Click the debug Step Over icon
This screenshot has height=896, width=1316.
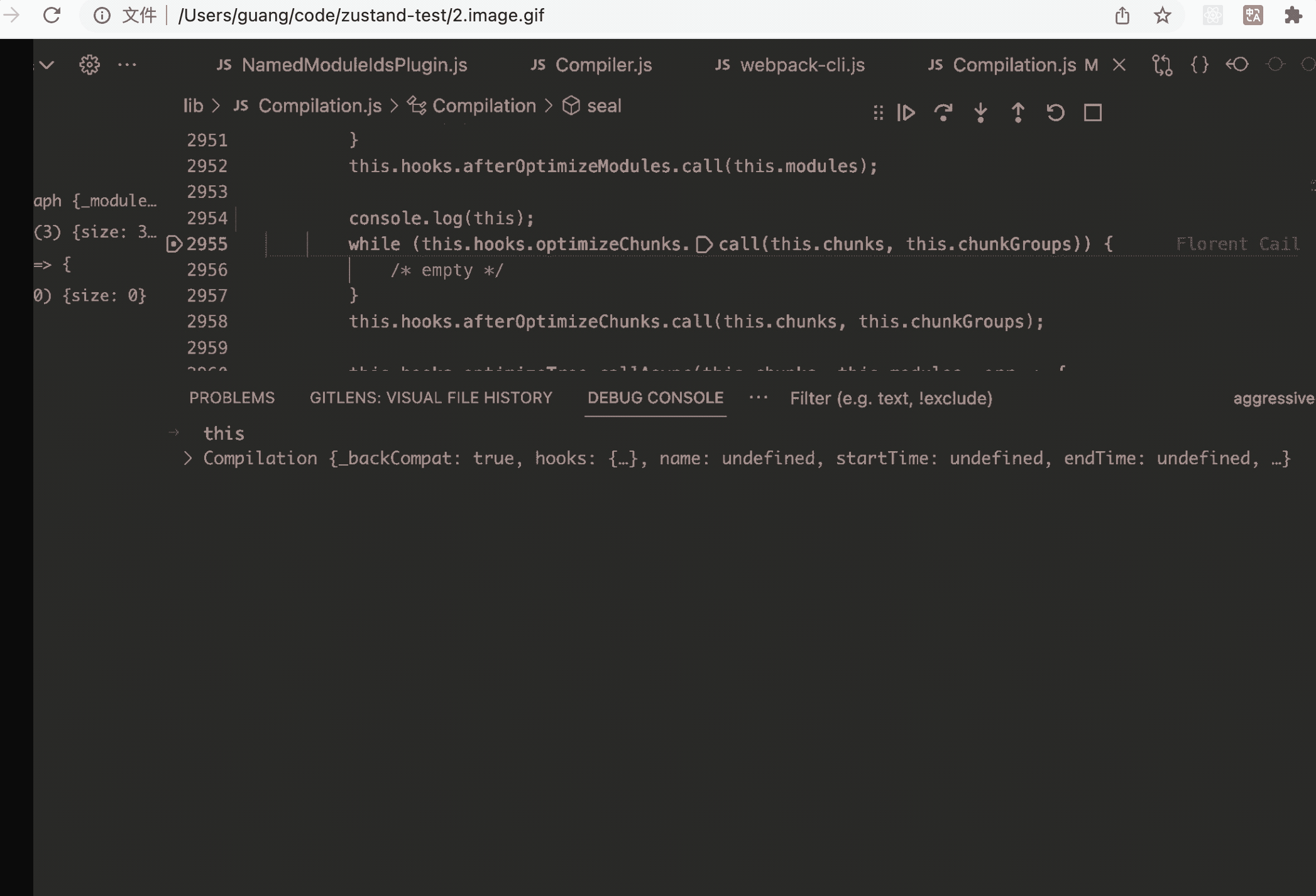[943, 113]
